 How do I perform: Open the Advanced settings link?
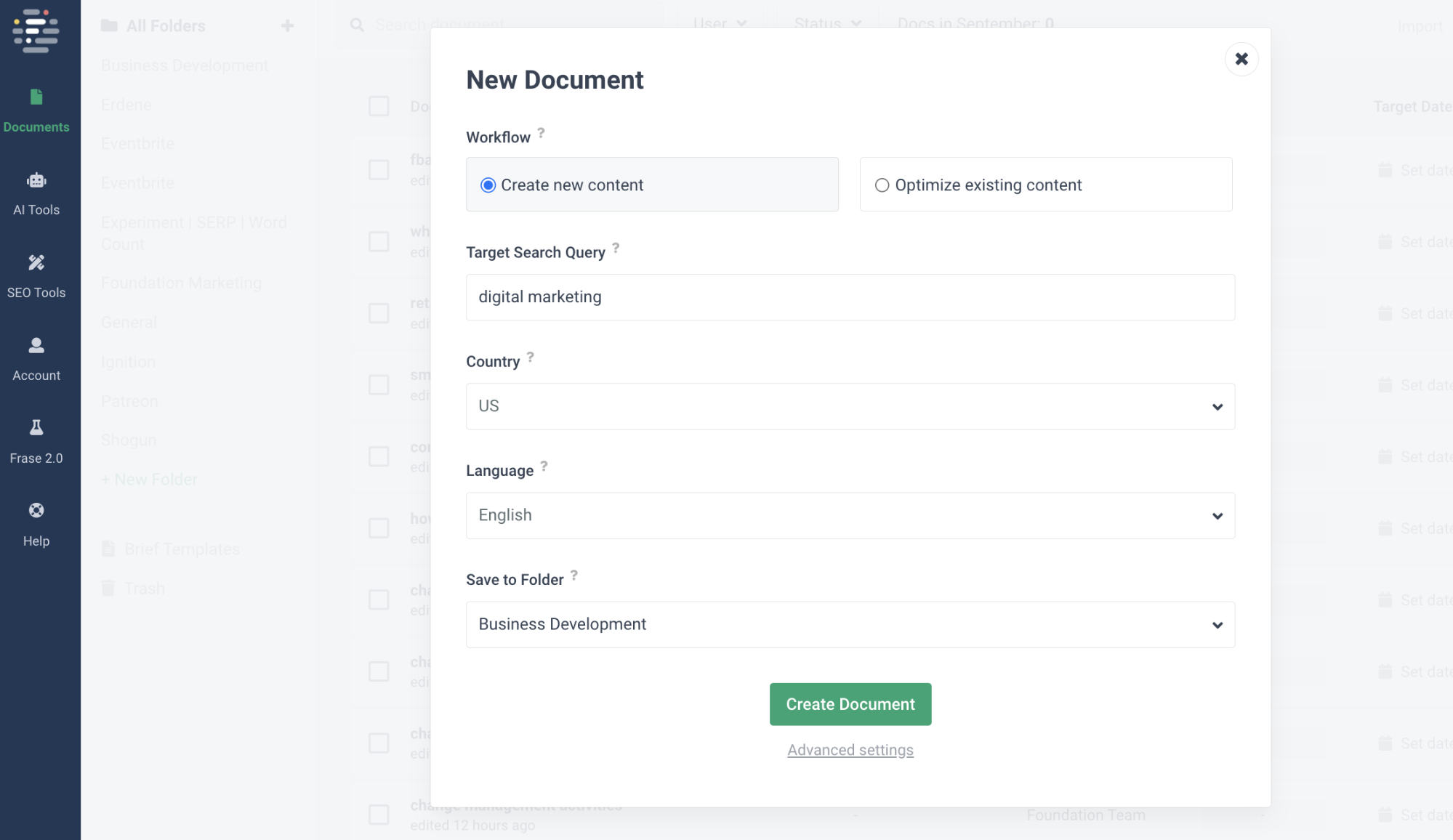[x=850, y=750]
